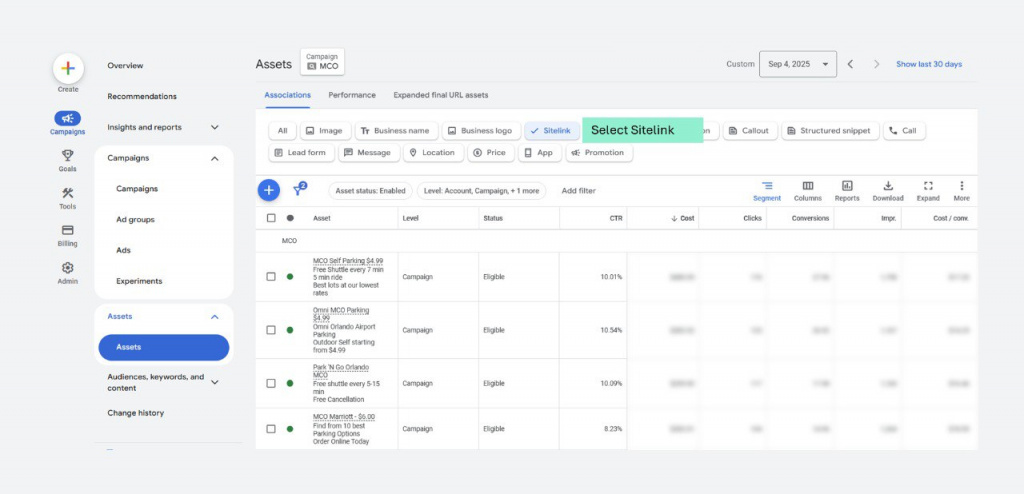
Task: Click the filter funnel icon
Action: click(x=299, y=189)
